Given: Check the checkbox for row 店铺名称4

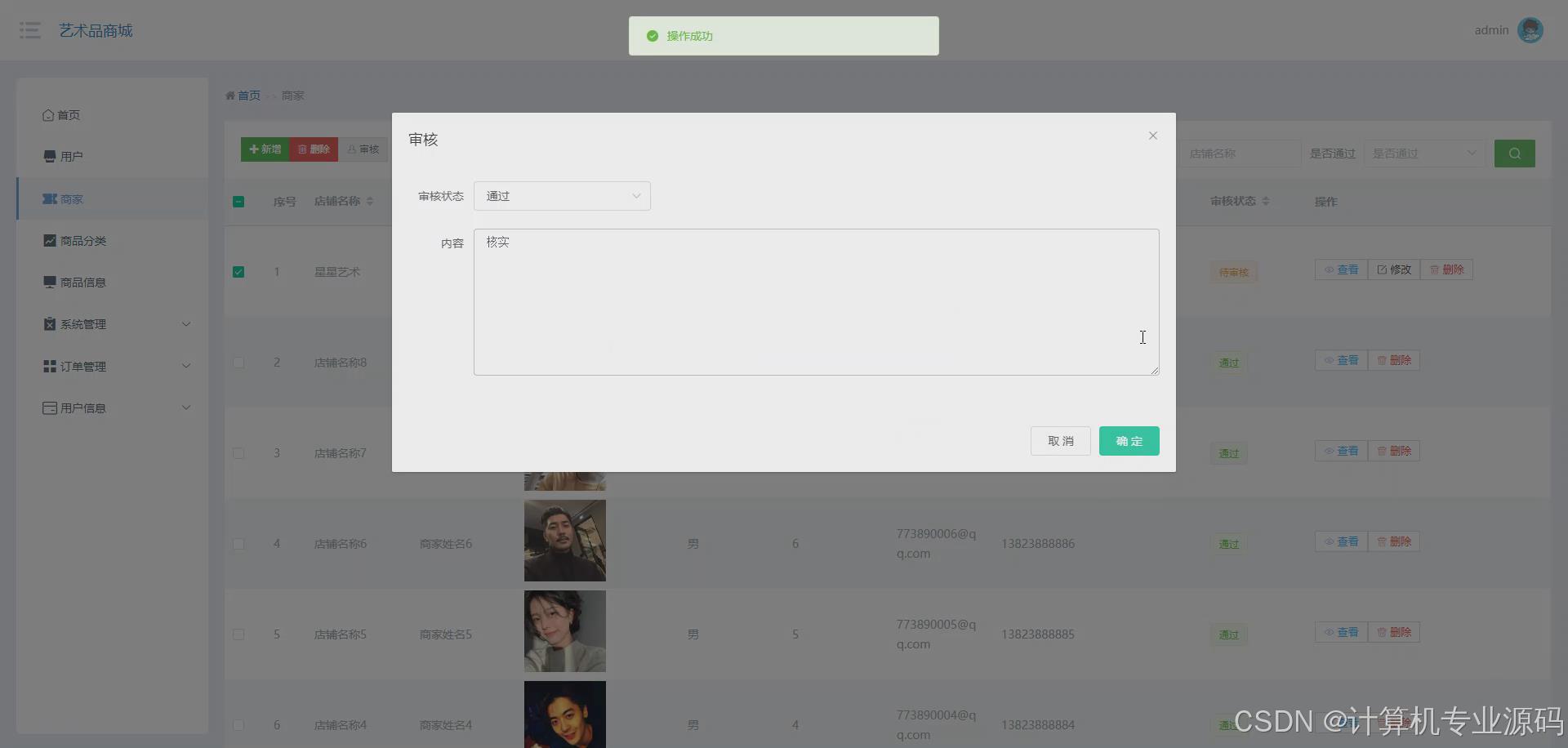Looking at the screenshot, I should pos(238,725).
